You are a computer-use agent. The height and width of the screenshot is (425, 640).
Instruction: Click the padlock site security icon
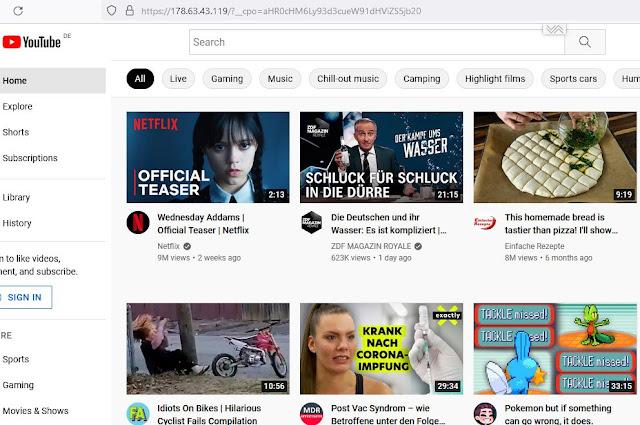click(x=129, y=11)
